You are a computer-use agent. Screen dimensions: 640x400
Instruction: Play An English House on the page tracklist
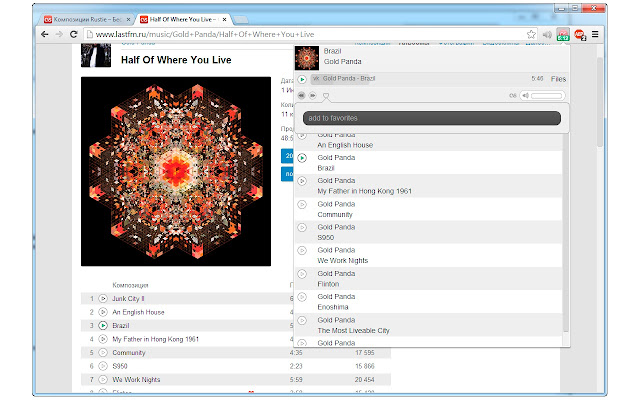click(103, 312)
